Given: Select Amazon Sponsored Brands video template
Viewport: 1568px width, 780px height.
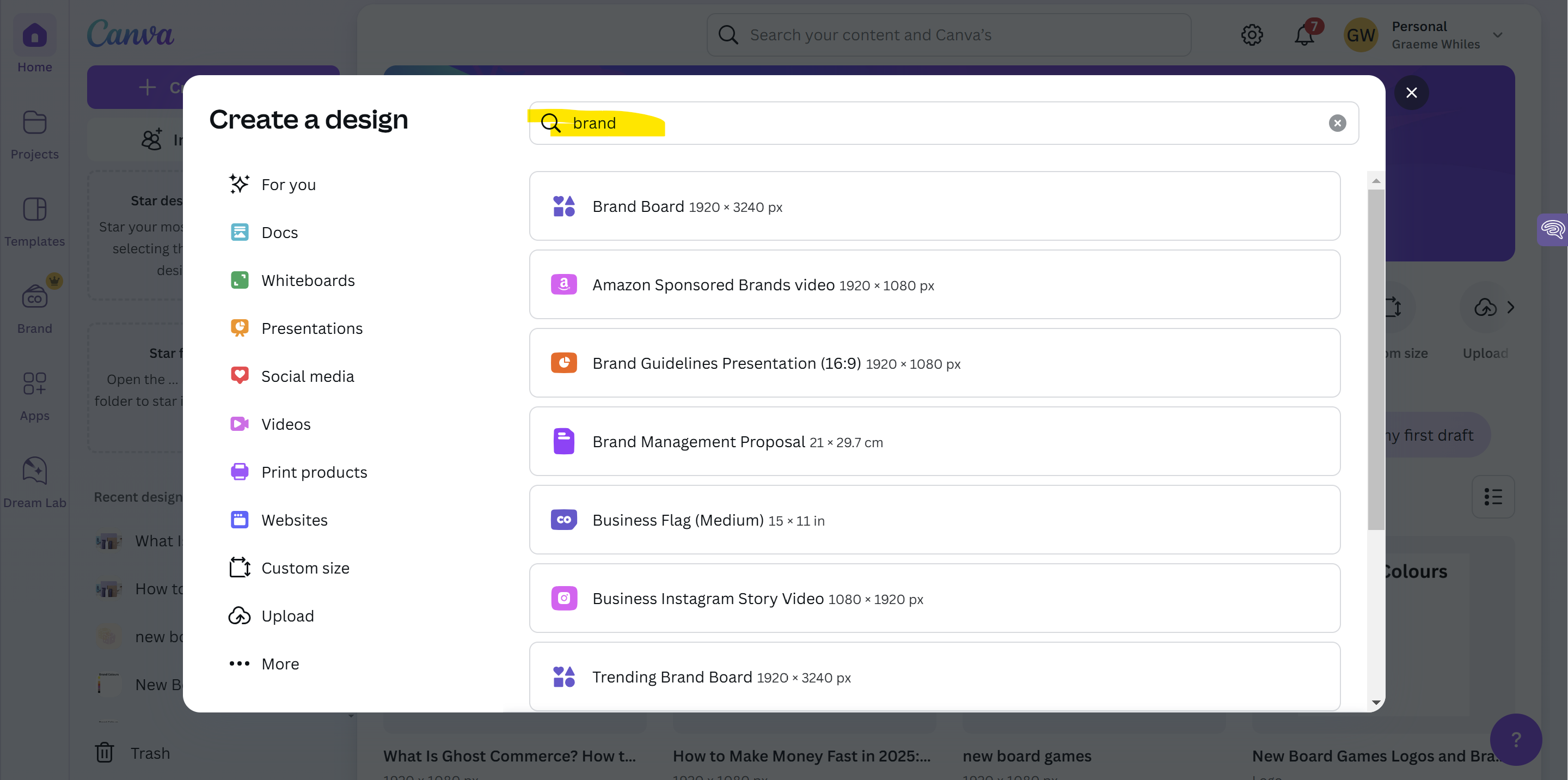Looking at the screenshot, I should (935, 284).
